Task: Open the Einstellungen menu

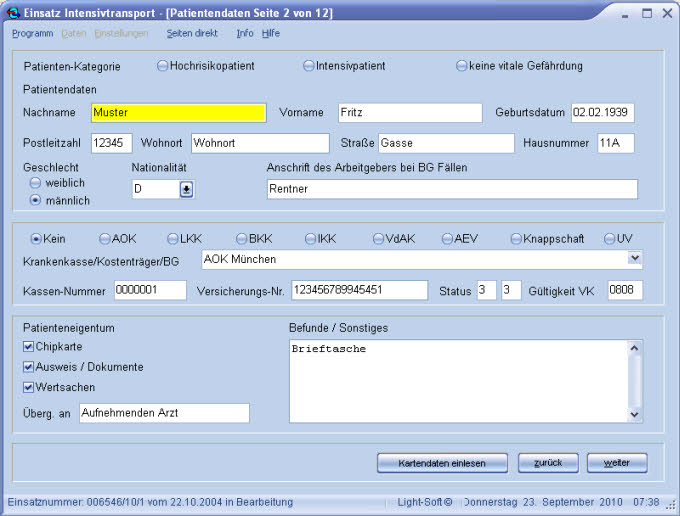Action: [x=121, y=33]
